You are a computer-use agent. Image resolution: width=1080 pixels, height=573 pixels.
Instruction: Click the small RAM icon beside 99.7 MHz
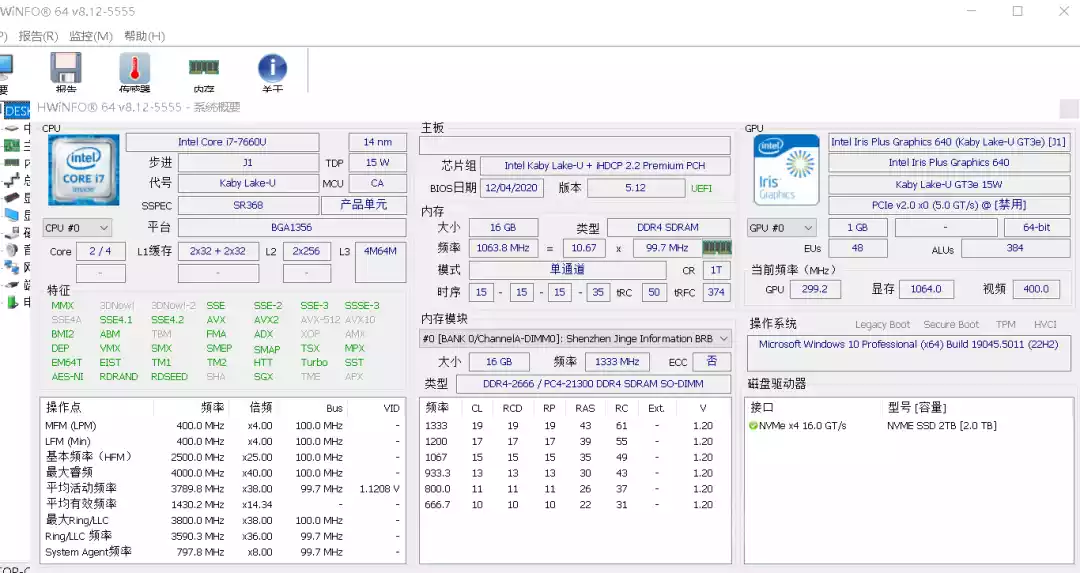(x=716, y=247)
